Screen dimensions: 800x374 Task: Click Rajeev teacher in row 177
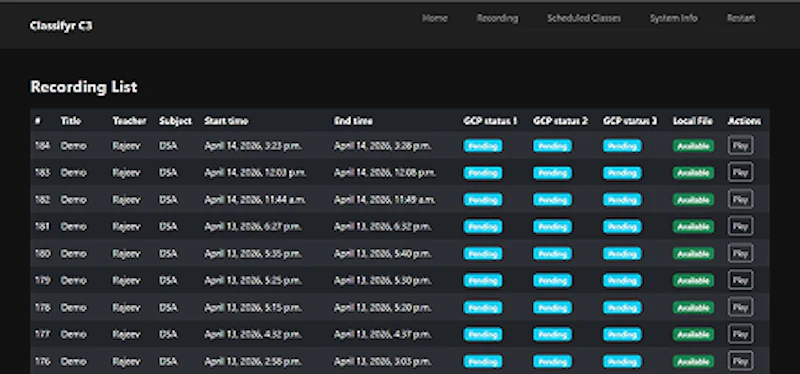pyautogui.click(x=126, y=335)
